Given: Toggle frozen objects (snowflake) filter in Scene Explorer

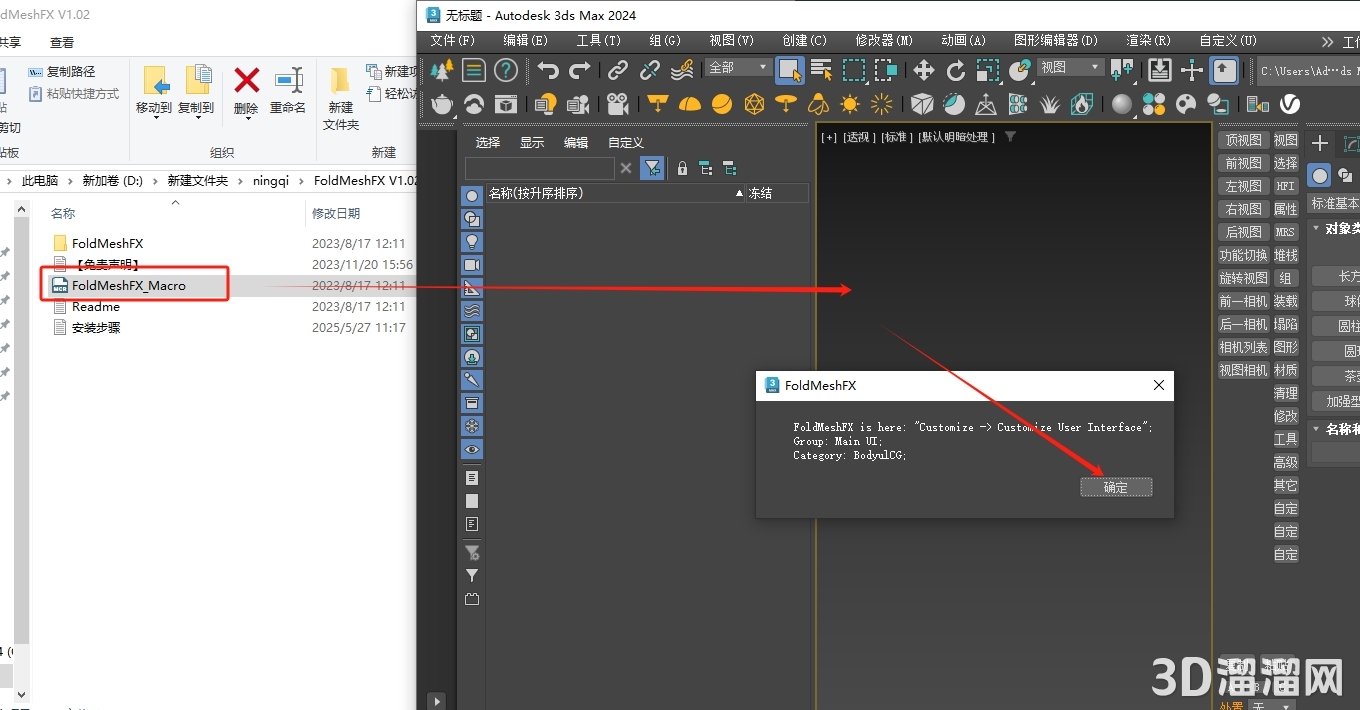Looking at the screenshot, I should [x=472, y=426].
